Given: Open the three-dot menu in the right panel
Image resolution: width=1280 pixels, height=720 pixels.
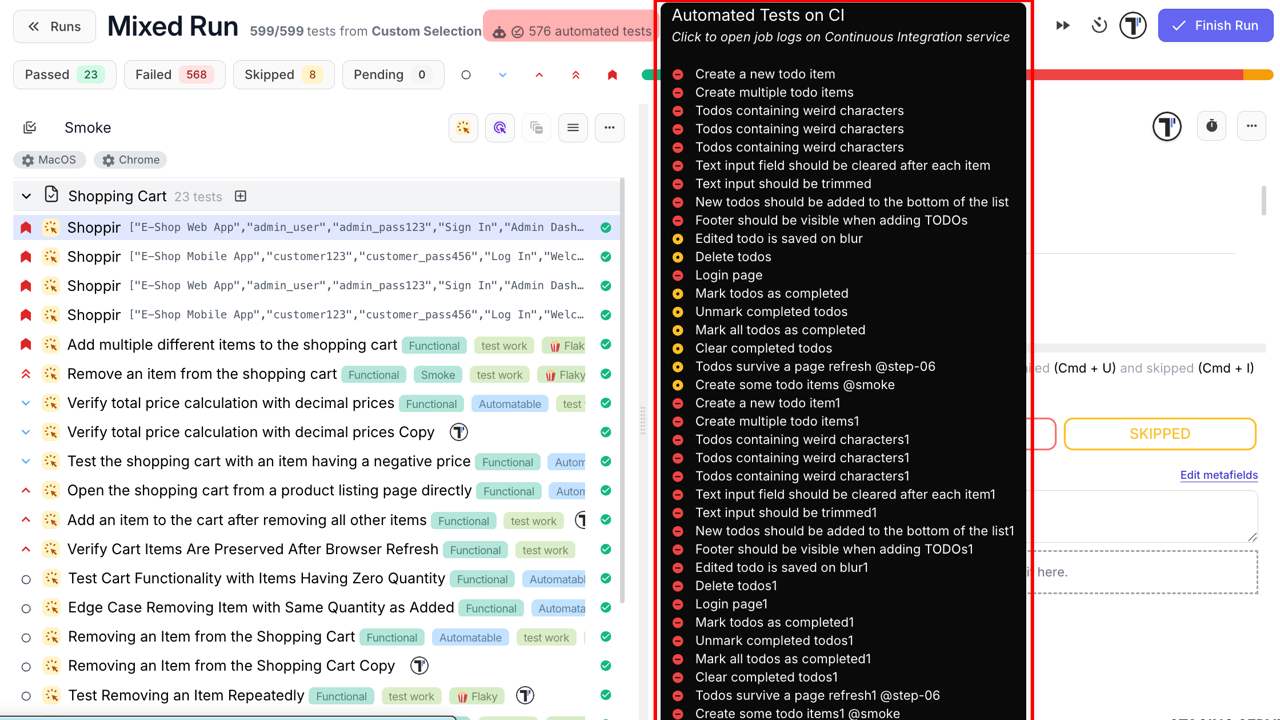Looking at the screenshot, I should (x=1251, y=126).
